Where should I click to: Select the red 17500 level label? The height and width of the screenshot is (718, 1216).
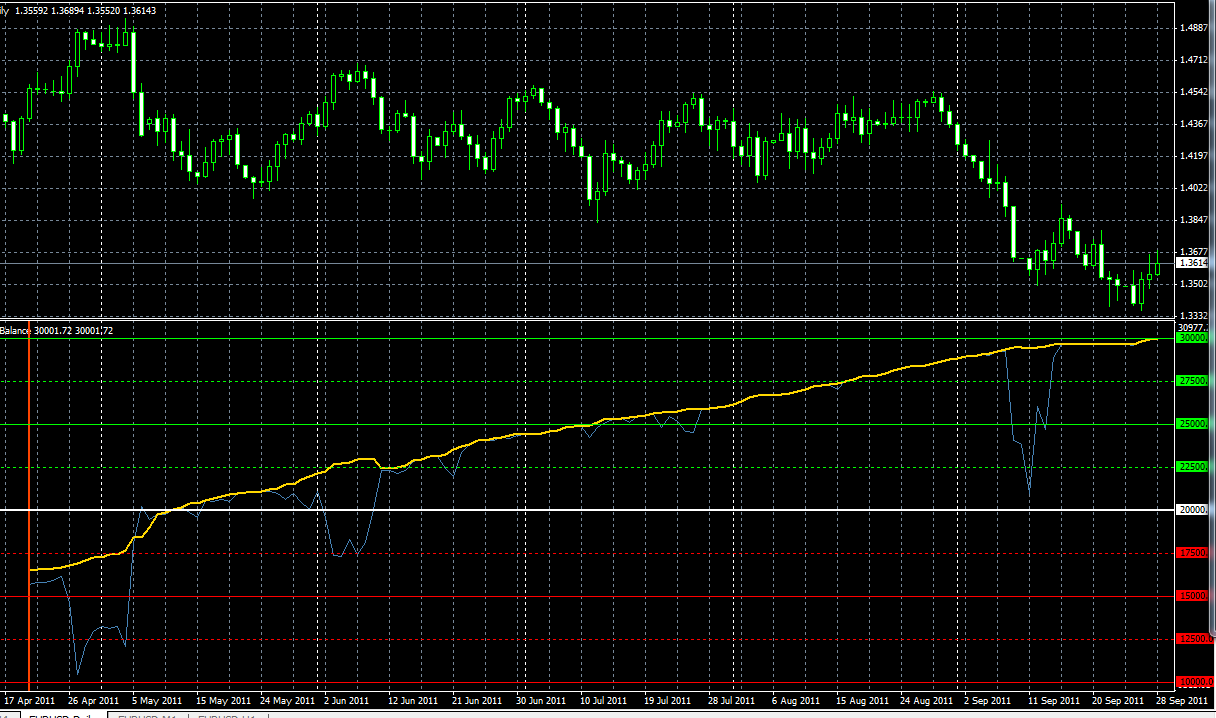[1192, 553]
